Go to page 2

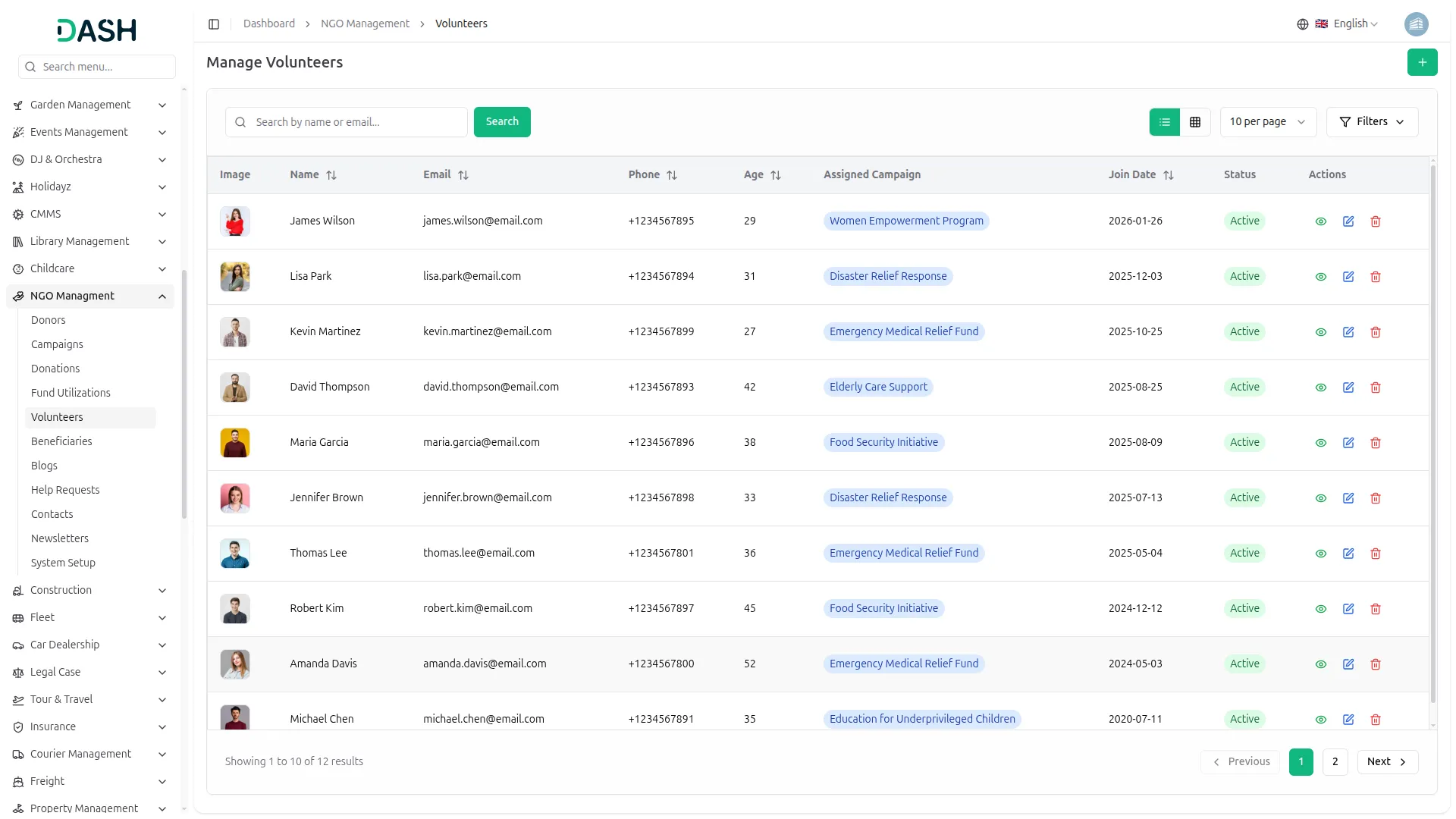click(1335, 762)
